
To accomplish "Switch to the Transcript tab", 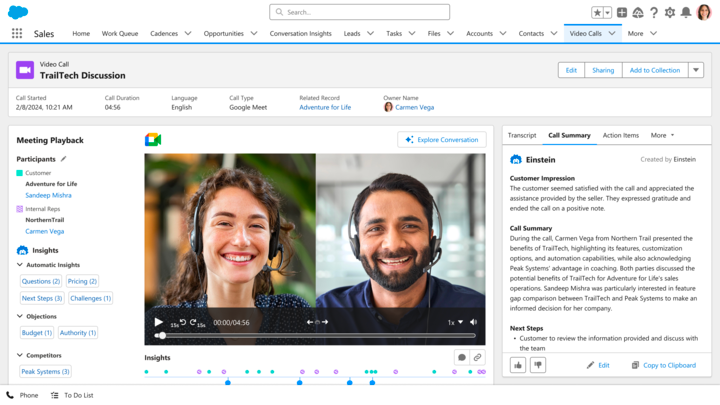I will coord(522,135).
